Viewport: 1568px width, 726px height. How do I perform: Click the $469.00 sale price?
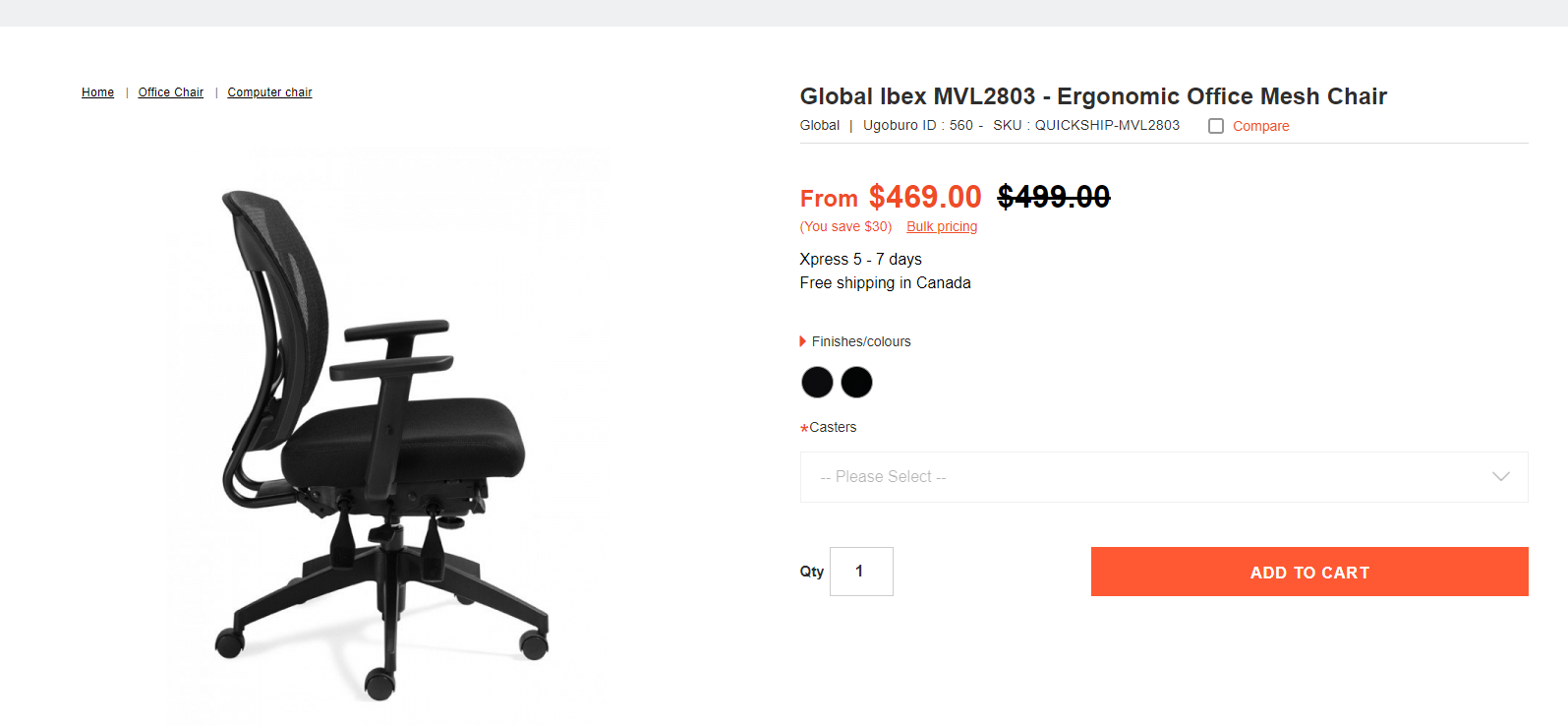(925, 197)
